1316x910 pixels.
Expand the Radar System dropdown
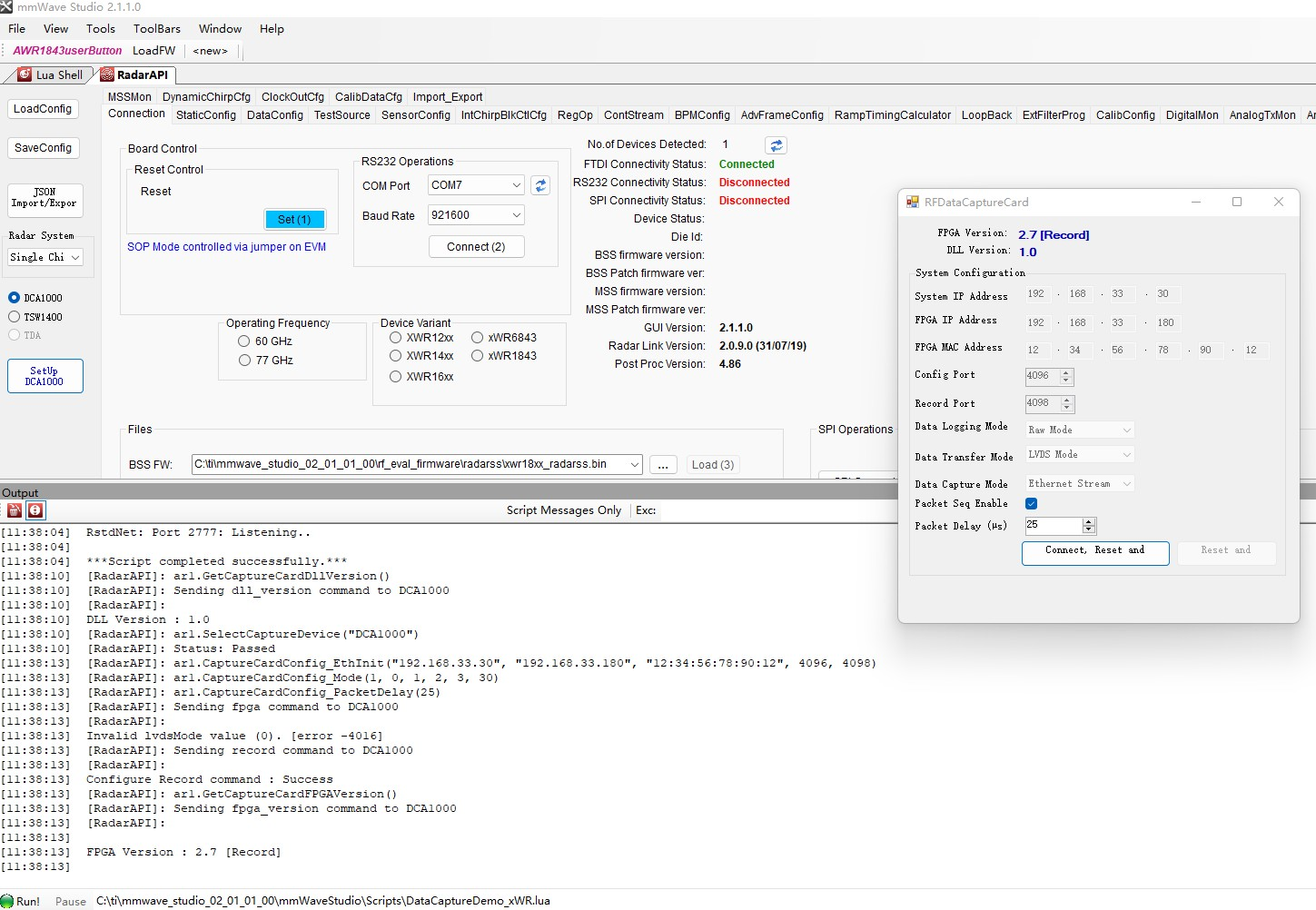coord(75,258)
